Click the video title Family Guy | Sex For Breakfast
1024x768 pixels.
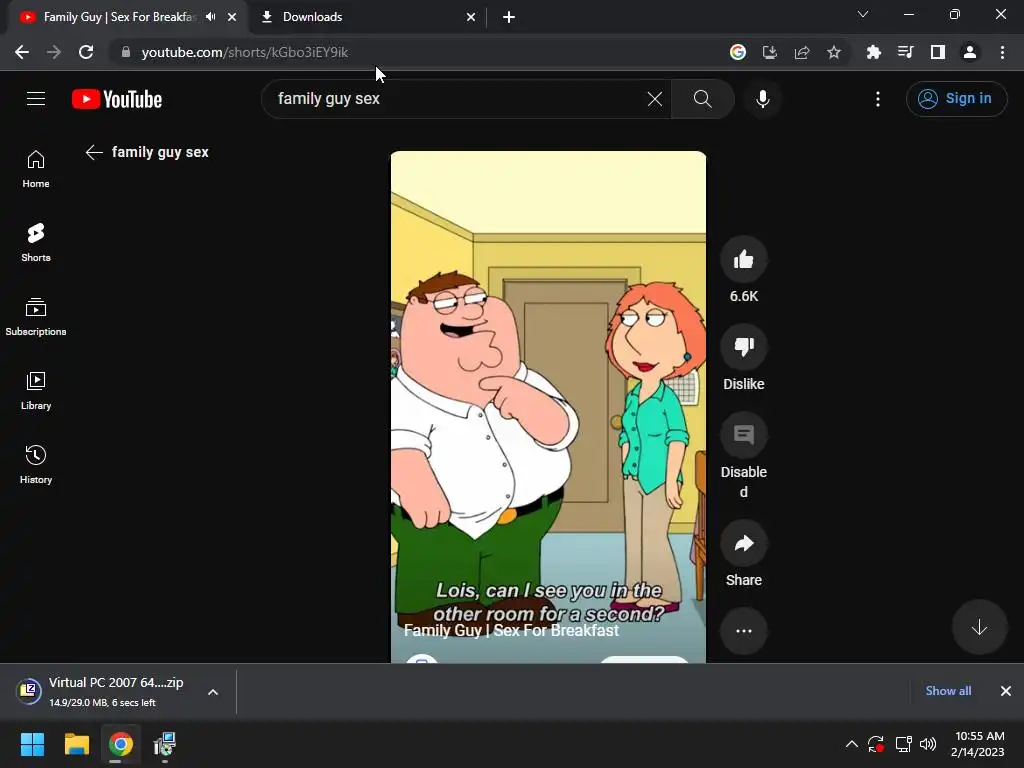pyautogui.click(x=511, y=630)
